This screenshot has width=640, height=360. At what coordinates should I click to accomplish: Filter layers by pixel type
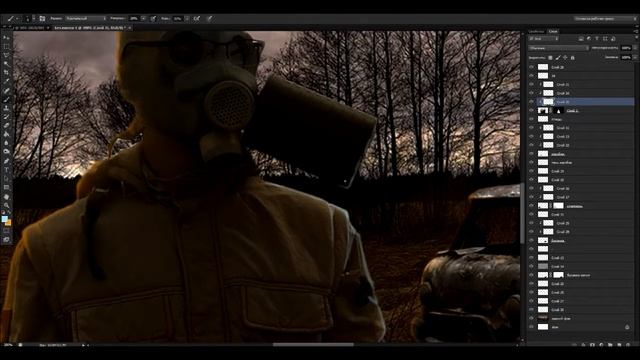581,39
